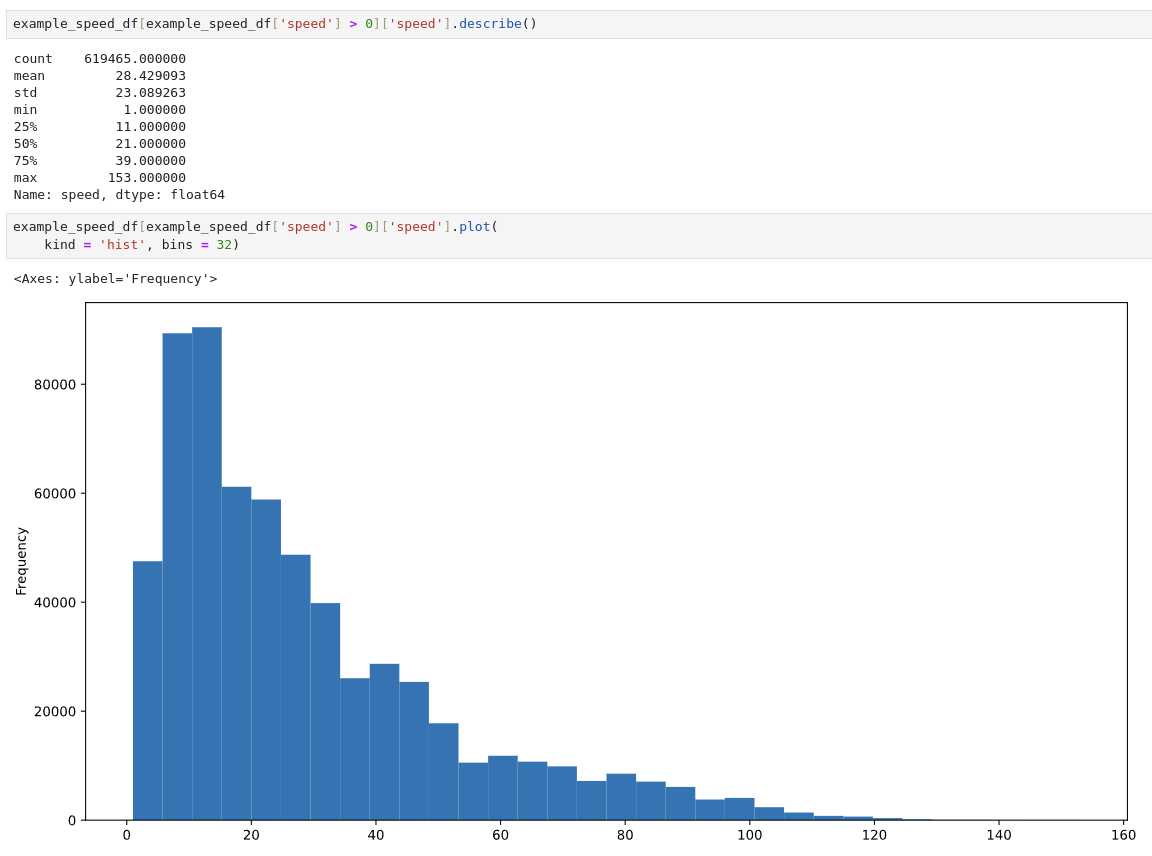The width and height of the screenshot is (1152, 856).
Task: Select the max value 153.000000
Action: (147, 177)
